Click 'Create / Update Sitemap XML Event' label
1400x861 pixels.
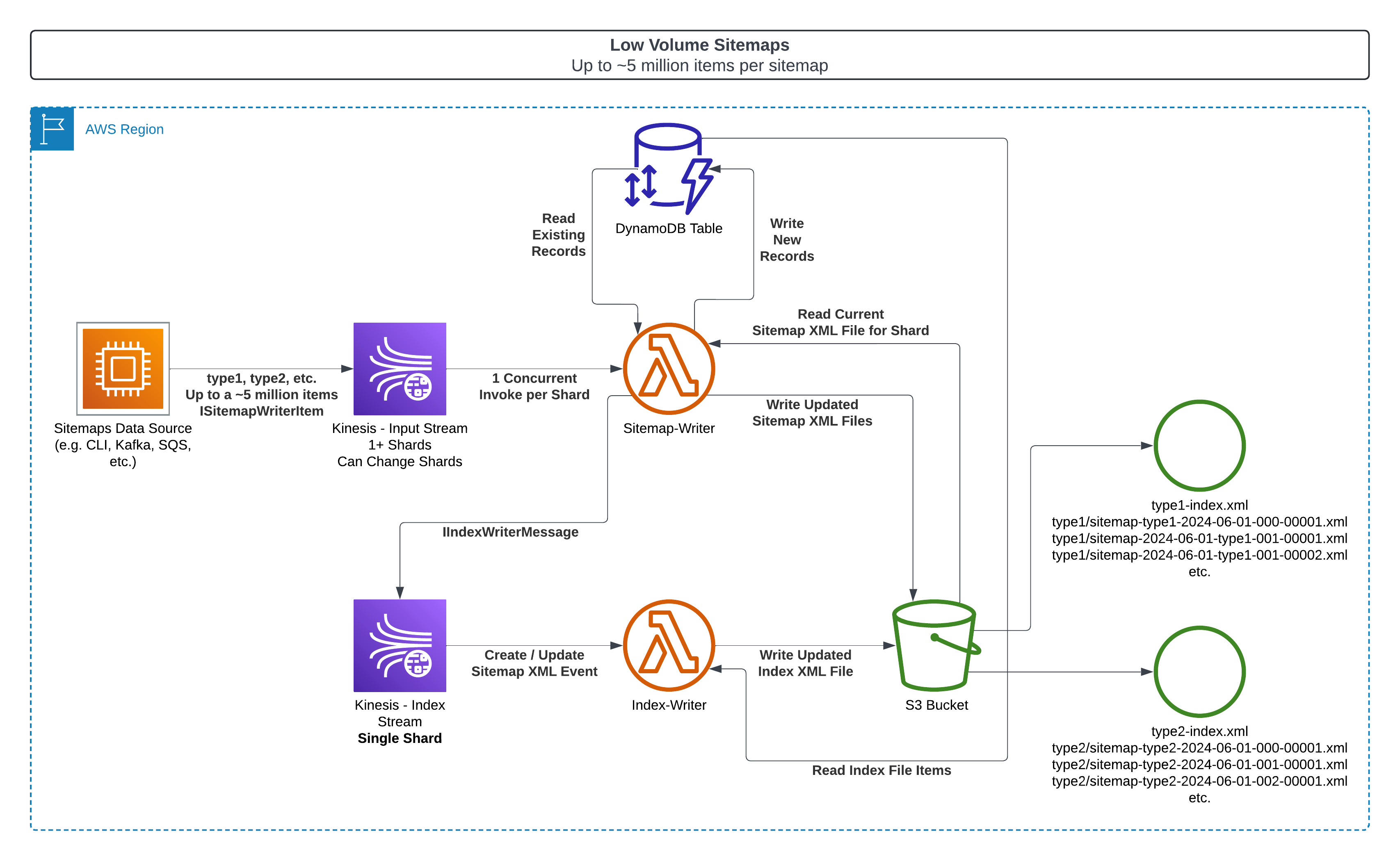click(534, 663)
